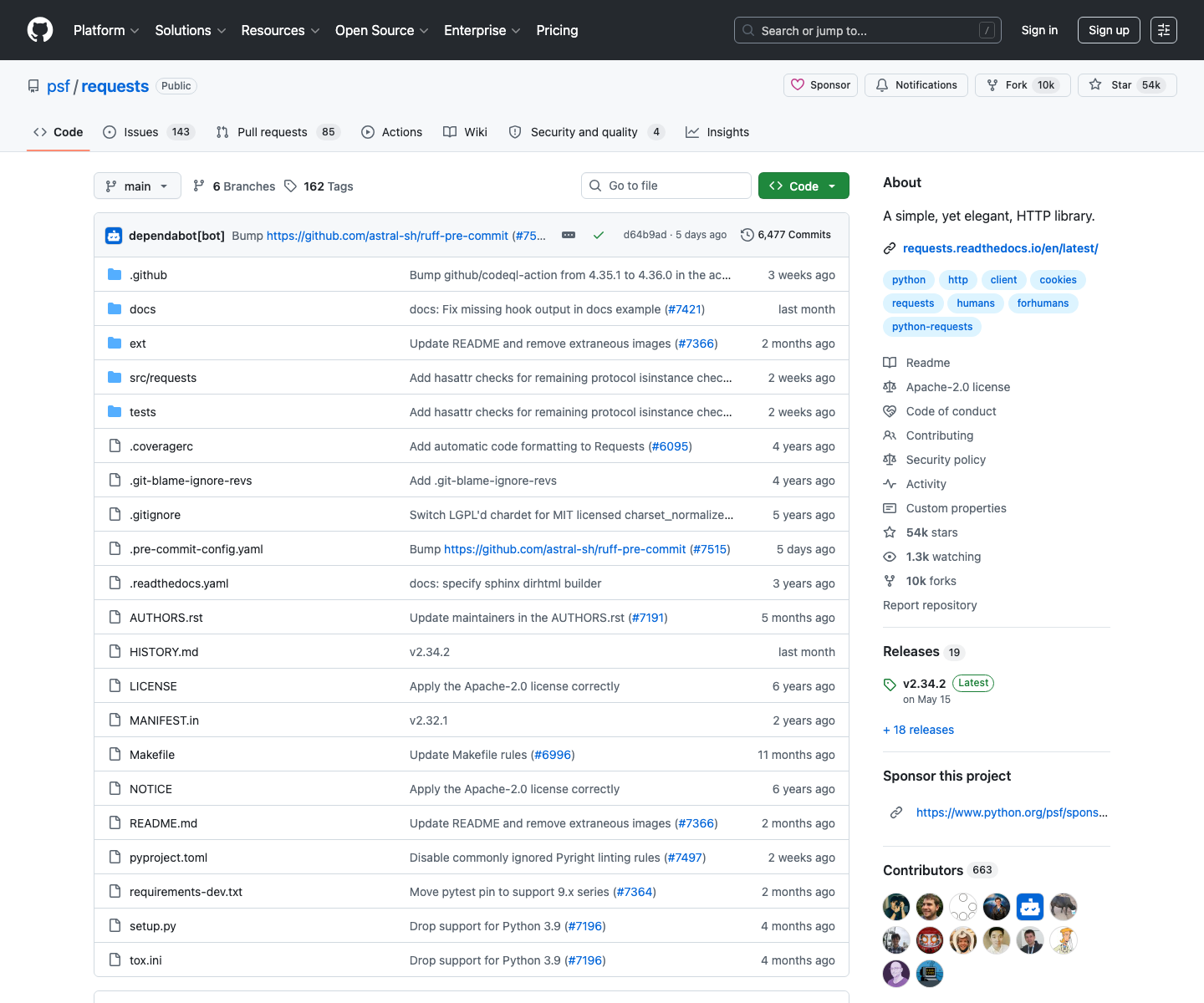Open the docs folder
The image size is (1204, 1003).
[x=142, y=309]
